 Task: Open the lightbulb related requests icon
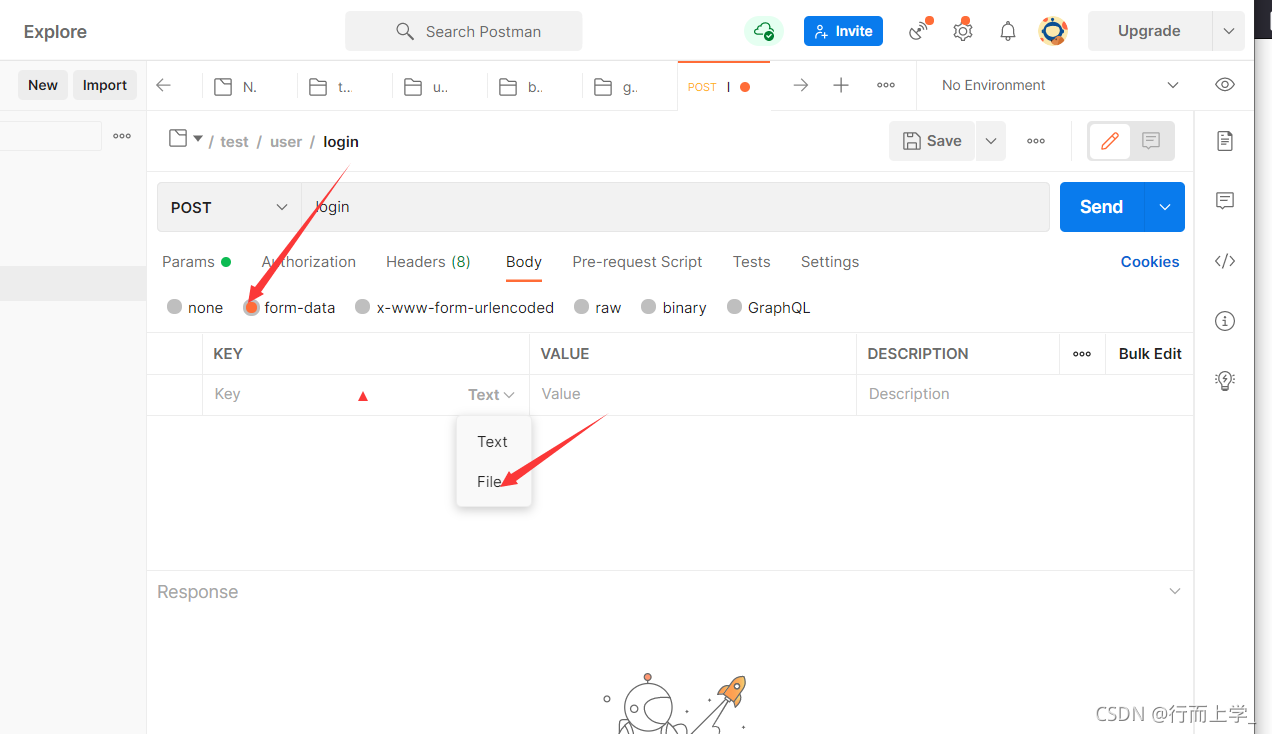tap(1225, 380)
